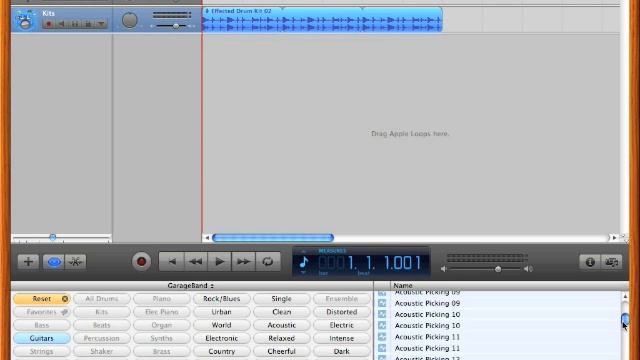Start recording with the red record button
The height and width of the screenshot is (360, 640).
coord(141,262)
